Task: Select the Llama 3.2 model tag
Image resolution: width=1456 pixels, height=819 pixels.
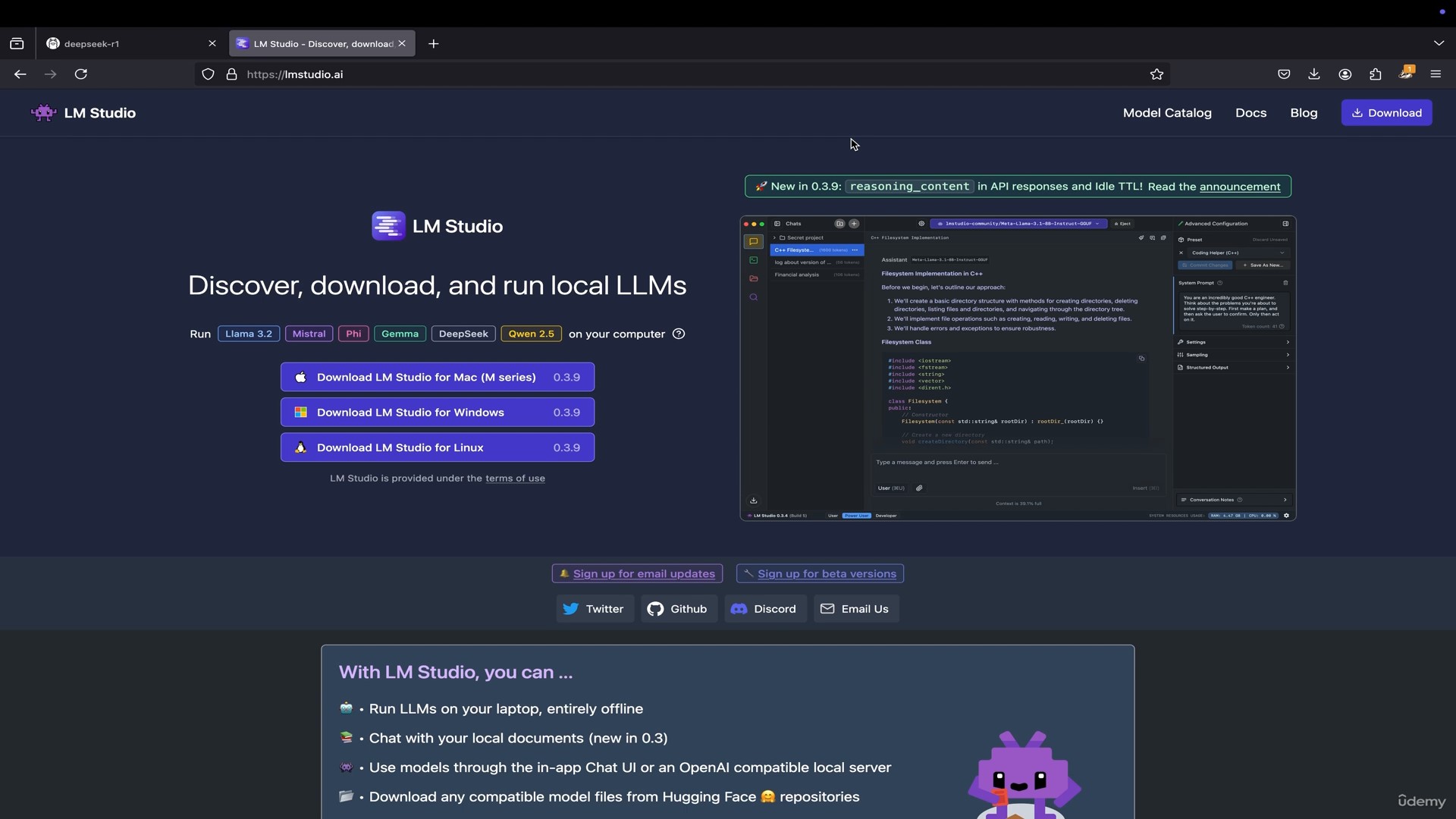Action: (249, 334)
